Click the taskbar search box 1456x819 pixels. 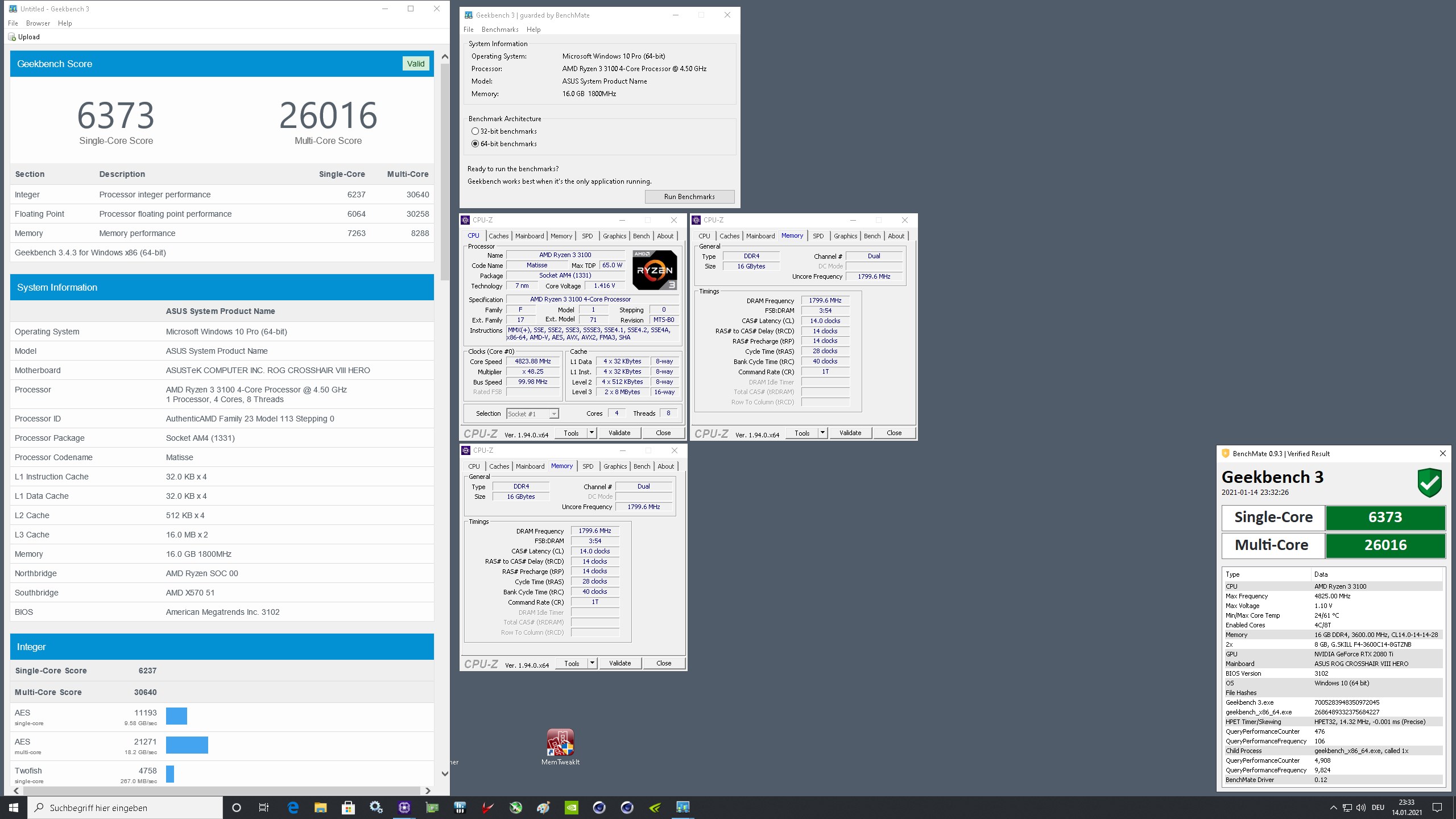point(125,808)
